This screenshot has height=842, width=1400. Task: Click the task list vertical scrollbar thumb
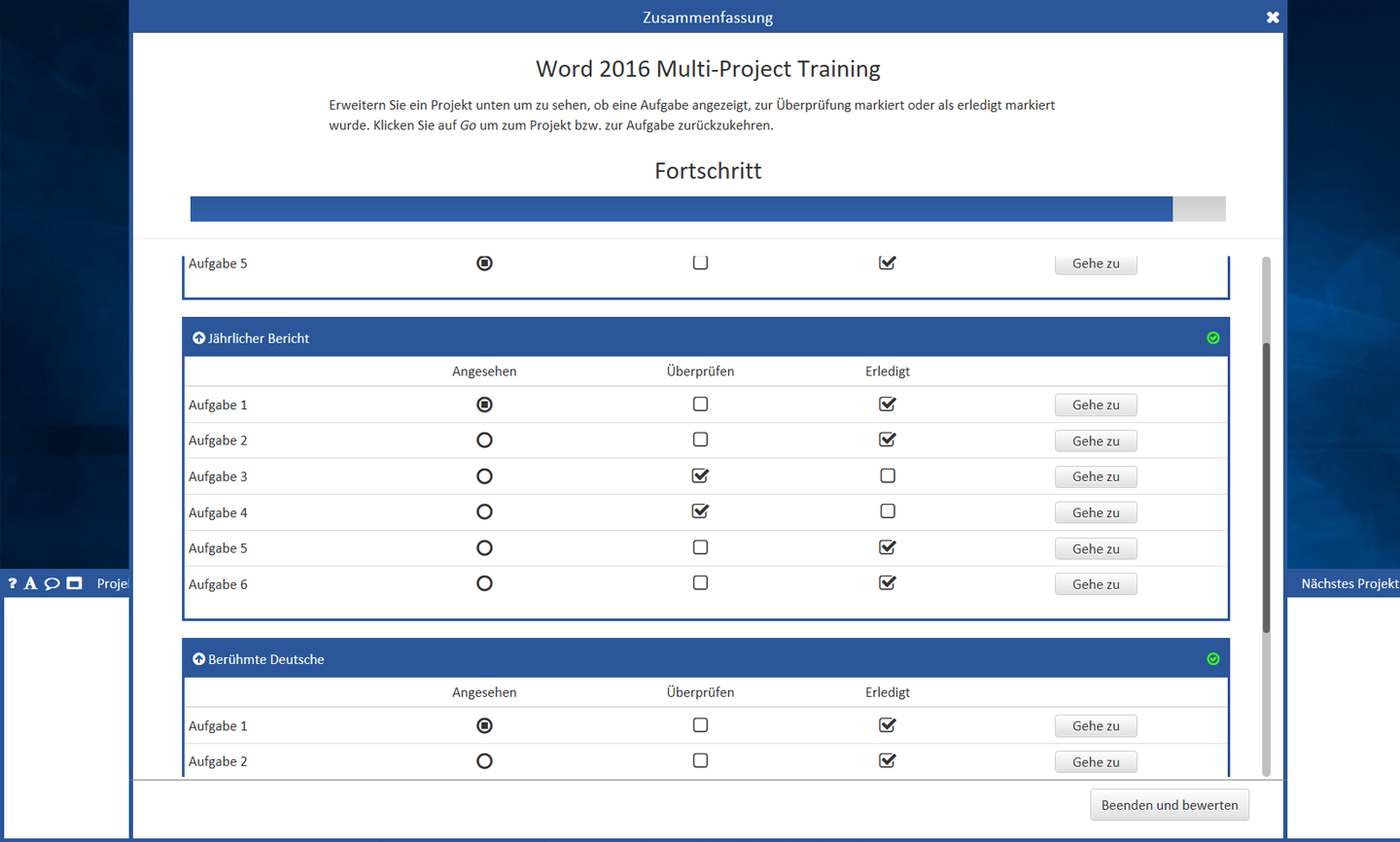tap(1266, 486)
